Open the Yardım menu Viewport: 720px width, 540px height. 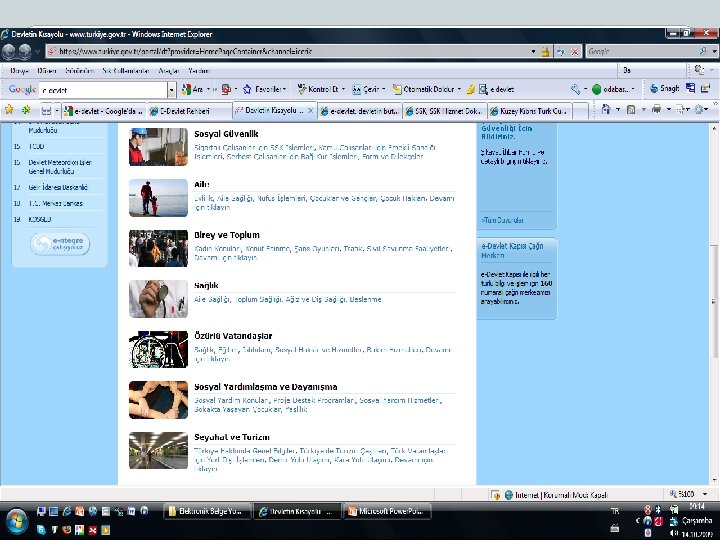pos(198,71)
